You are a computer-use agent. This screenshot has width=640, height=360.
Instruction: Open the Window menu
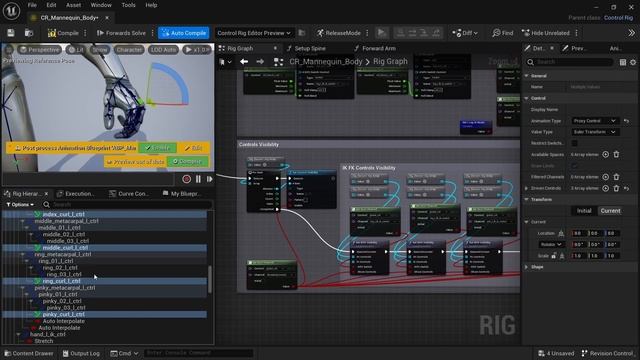tap(101, 5)
